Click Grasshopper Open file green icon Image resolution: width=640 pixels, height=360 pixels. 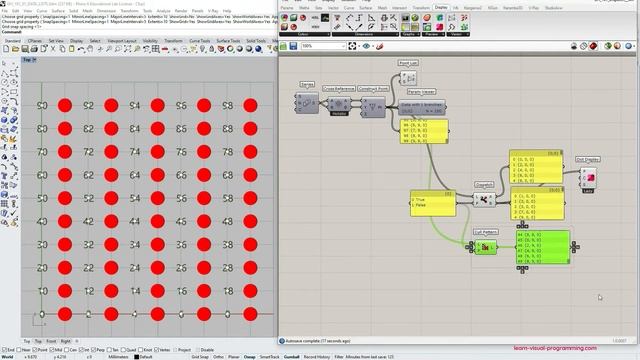[x=283, y=46]
